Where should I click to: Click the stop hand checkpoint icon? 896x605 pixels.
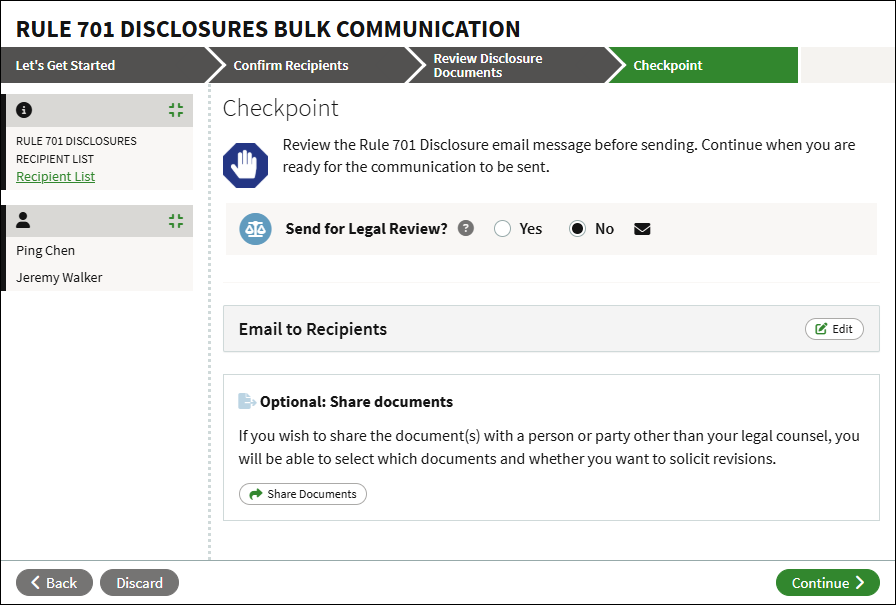pos(246,165)
